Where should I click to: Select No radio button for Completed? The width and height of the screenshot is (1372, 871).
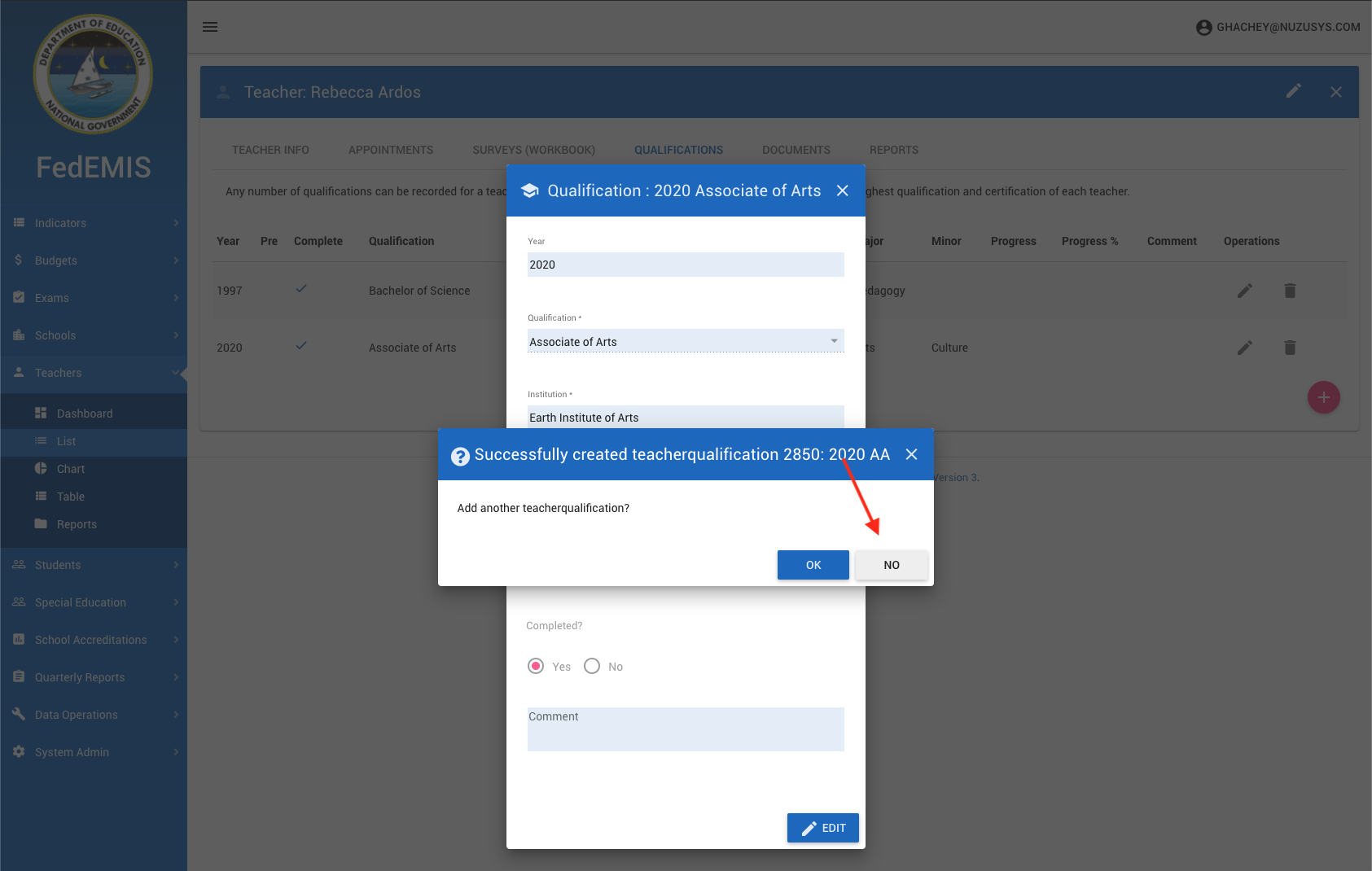pos(592,666)
